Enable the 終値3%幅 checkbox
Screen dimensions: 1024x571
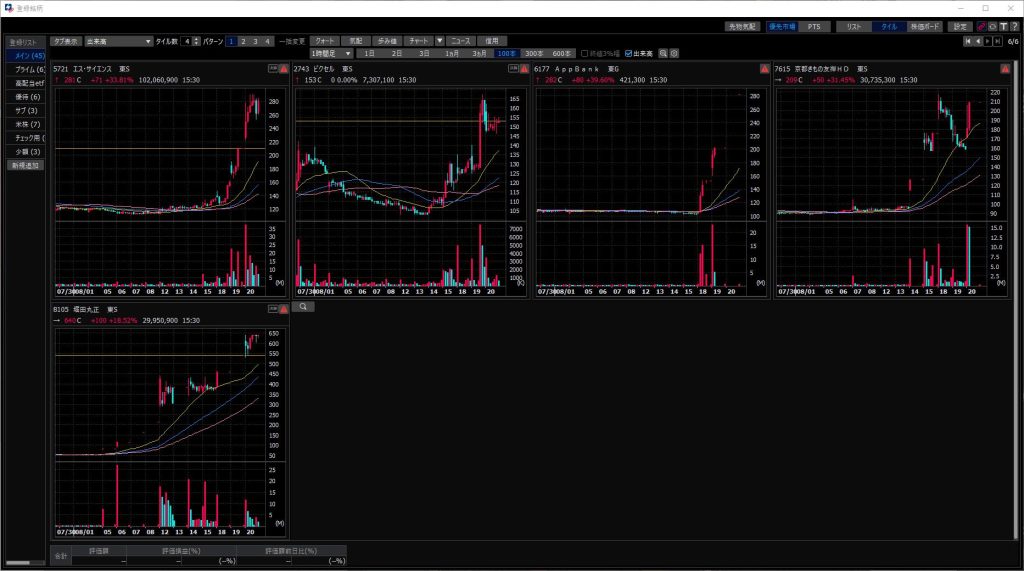click(586, 53)
